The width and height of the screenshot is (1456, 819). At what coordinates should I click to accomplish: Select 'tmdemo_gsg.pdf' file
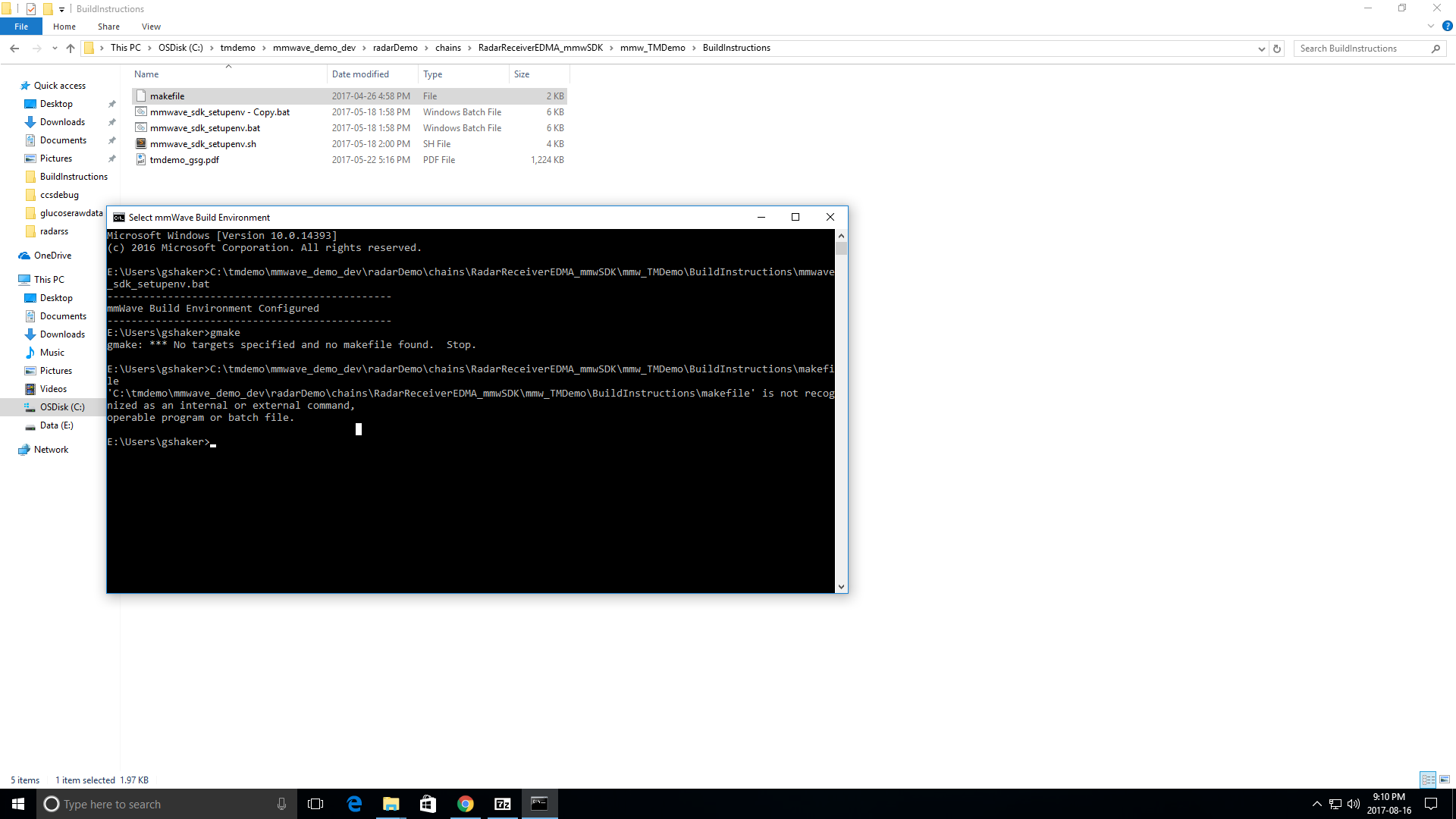pos(184,160)
